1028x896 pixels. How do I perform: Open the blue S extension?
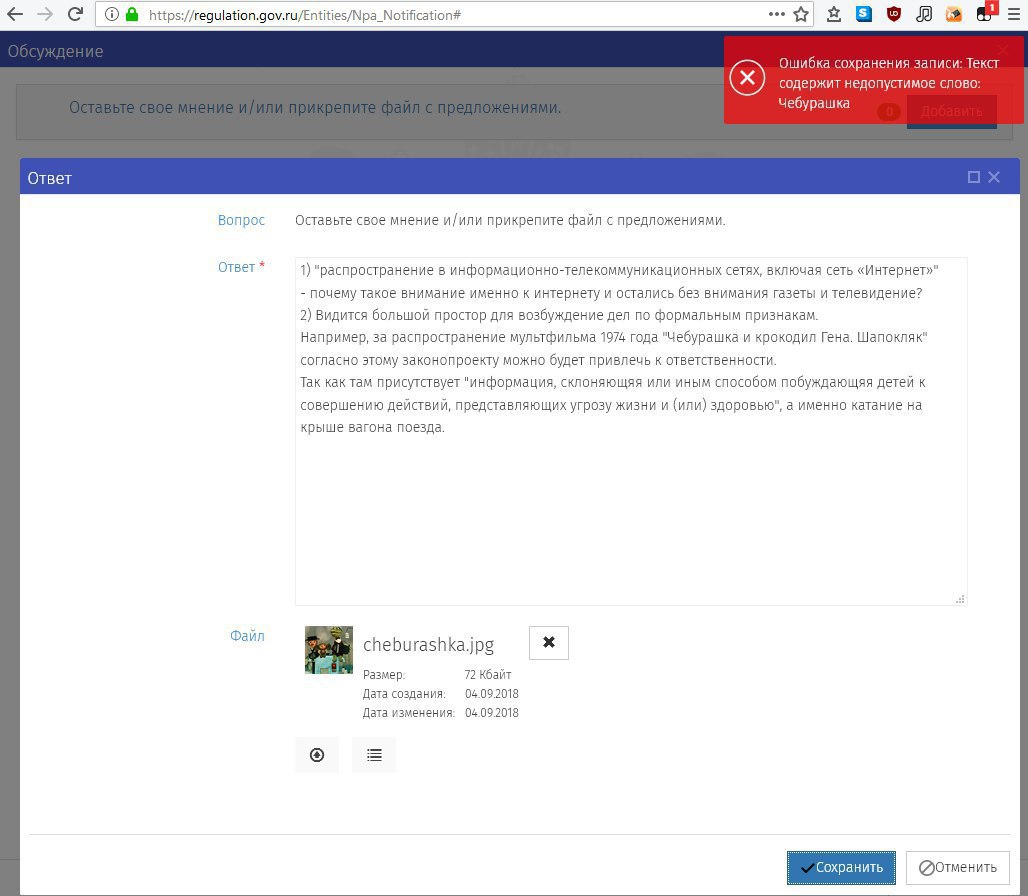click(864, 13)
